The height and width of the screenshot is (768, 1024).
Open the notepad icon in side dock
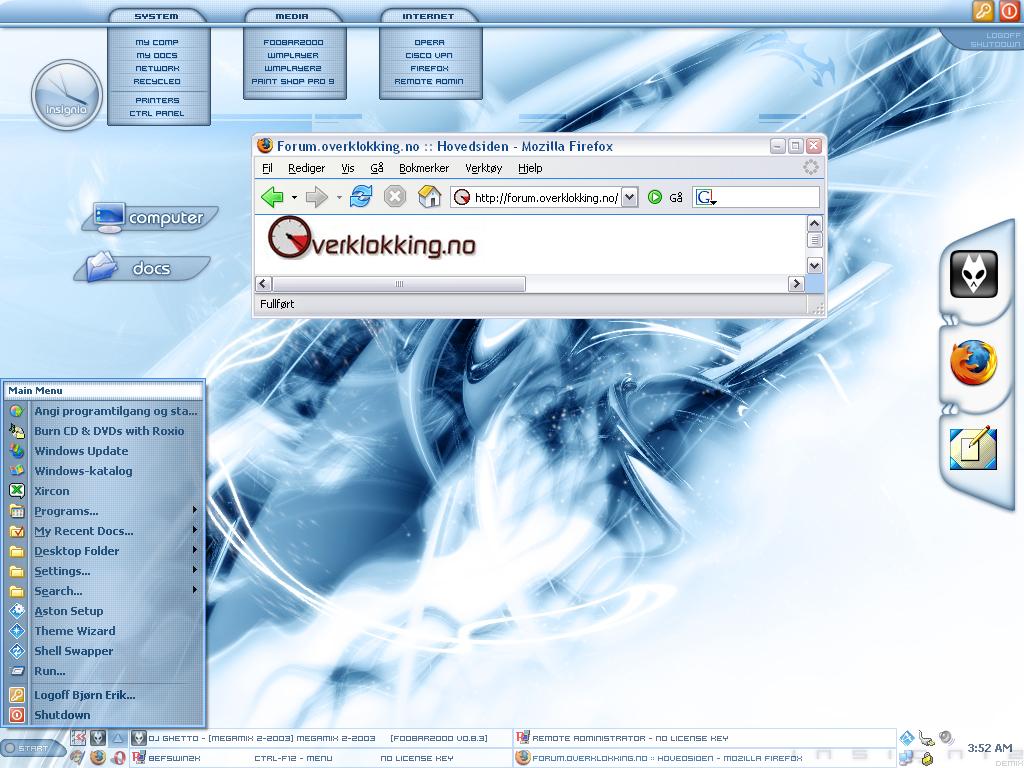973,448
